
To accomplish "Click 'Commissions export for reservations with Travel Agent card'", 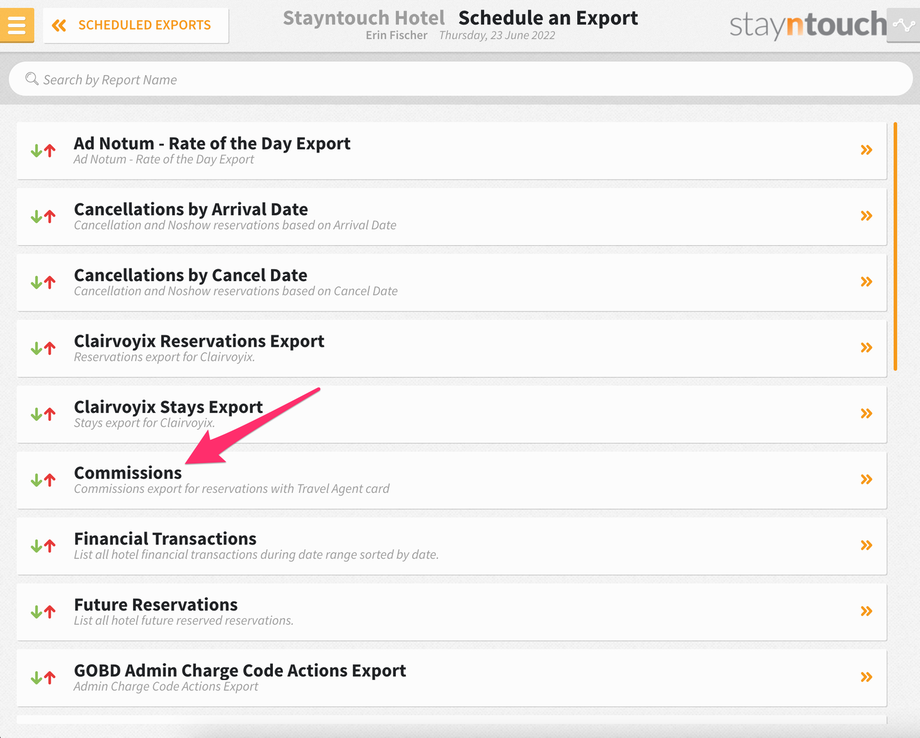I will [x=232, y=489].
